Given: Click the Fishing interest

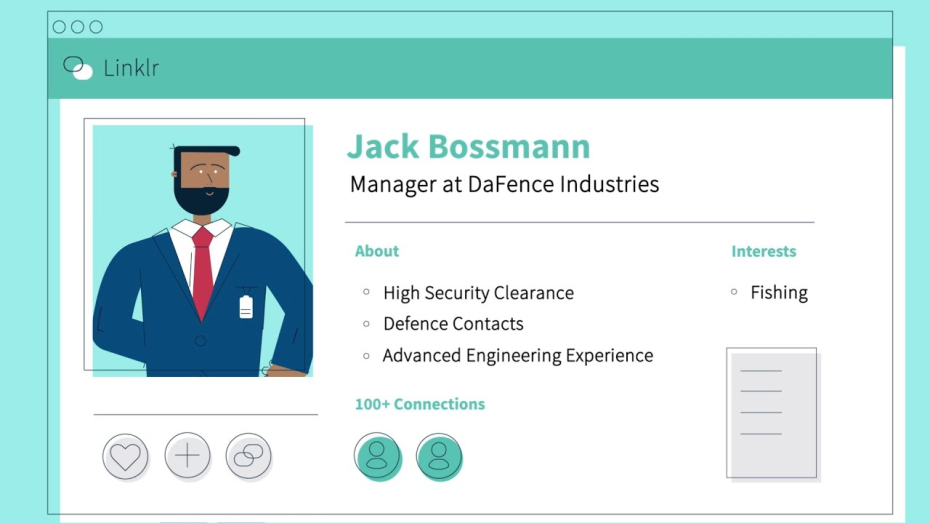Looking at the screenshot, I should tap(779, 293).
